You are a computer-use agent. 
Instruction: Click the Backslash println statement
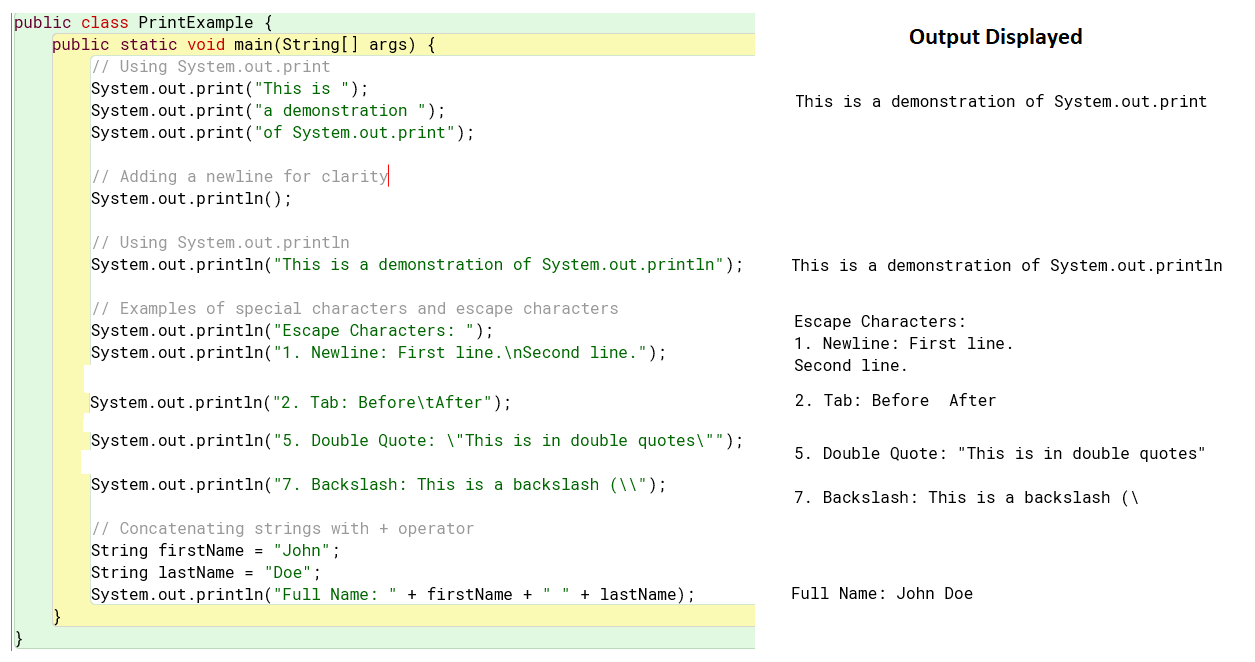378,484
